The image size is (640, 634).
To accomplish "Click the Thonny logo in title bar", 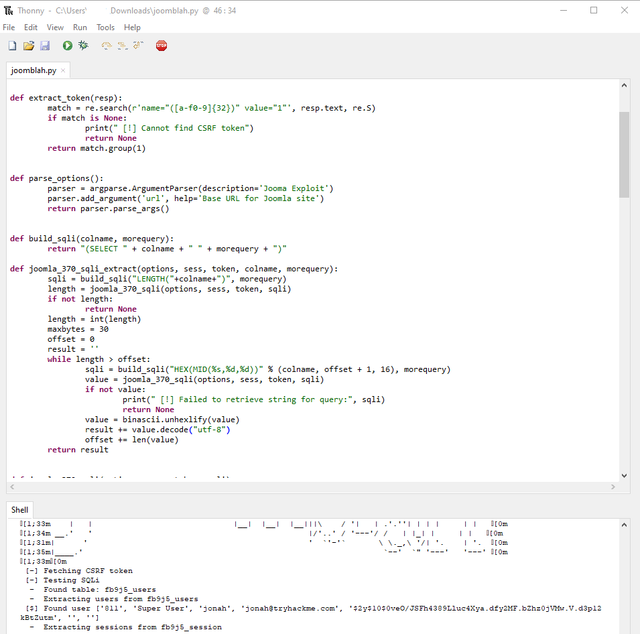I will [8, 11].
